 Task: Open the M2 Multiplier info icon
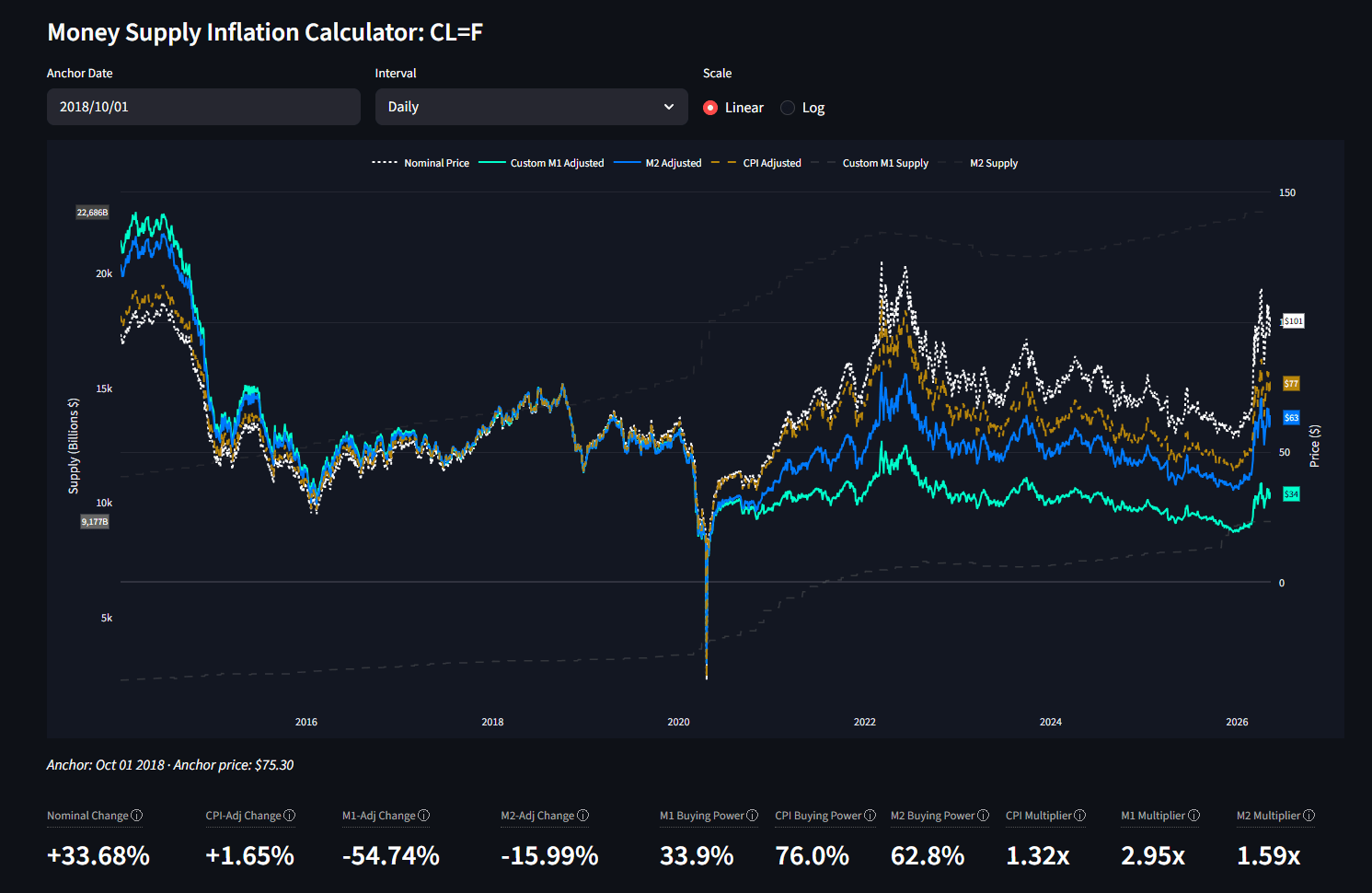coord(1309,816)
